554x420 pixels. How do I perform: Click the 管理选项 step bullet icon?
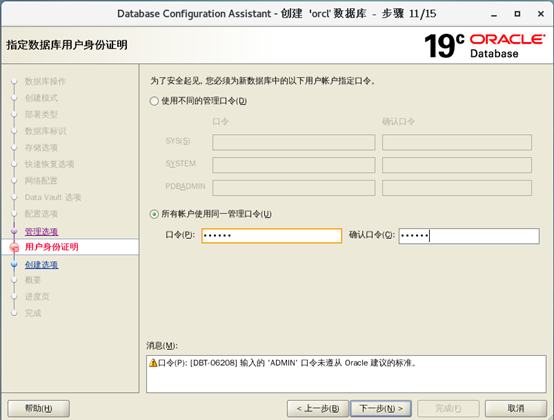point(14,231)
